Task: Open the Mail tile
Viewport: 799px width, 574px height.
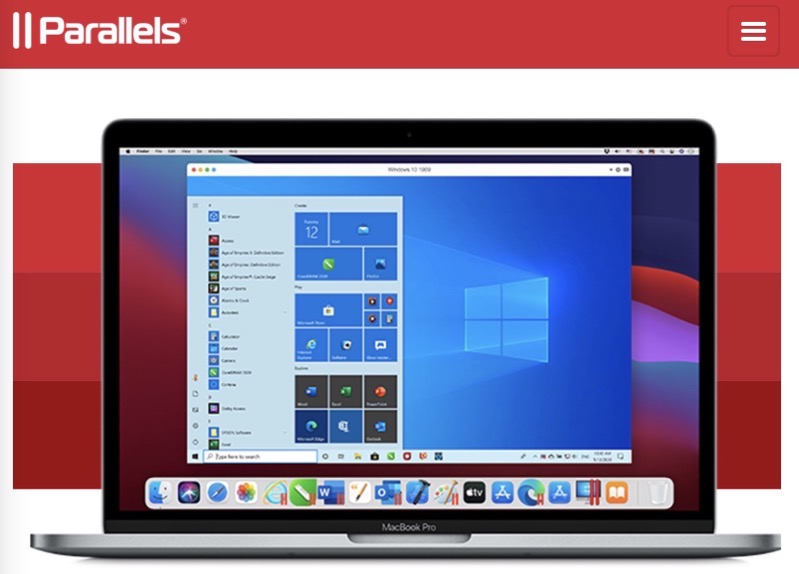Action: tap(363, 229)
